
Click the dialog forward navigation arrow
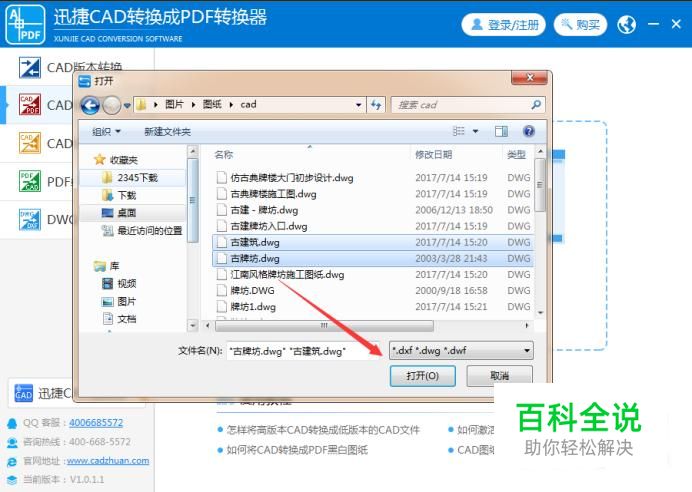pyautogui.click(x=111, y=105)
